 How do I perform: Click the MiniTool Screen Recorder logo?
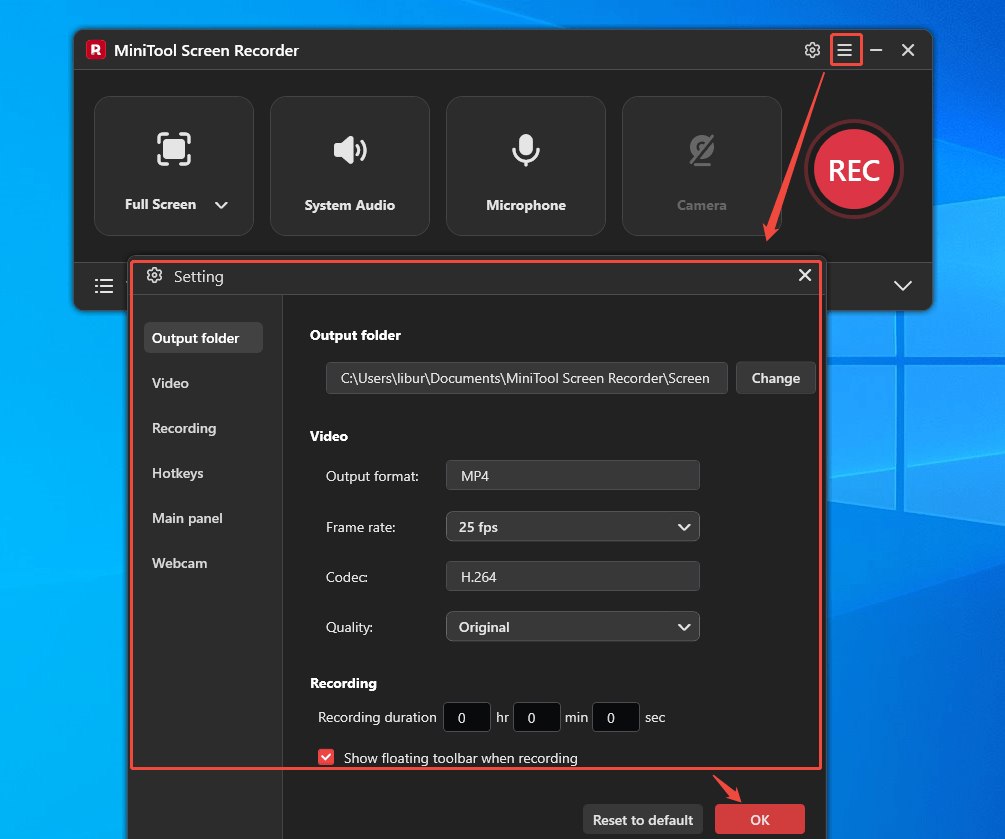pyautogui.click(x=95, y=49)
